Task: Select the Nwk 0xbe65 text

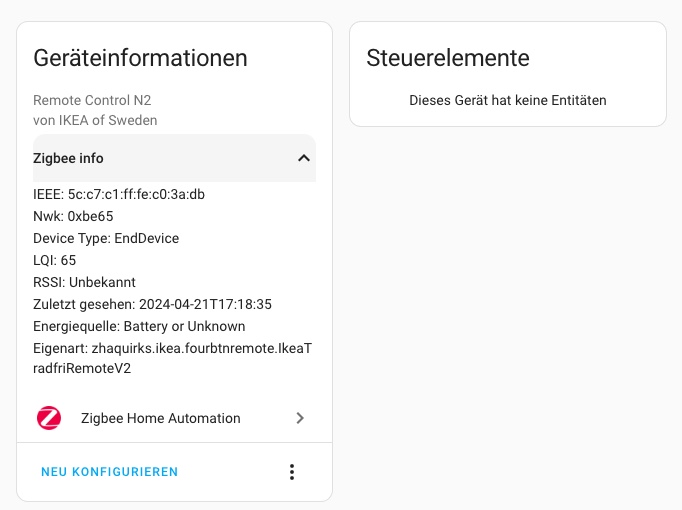Action: point(73,216)
